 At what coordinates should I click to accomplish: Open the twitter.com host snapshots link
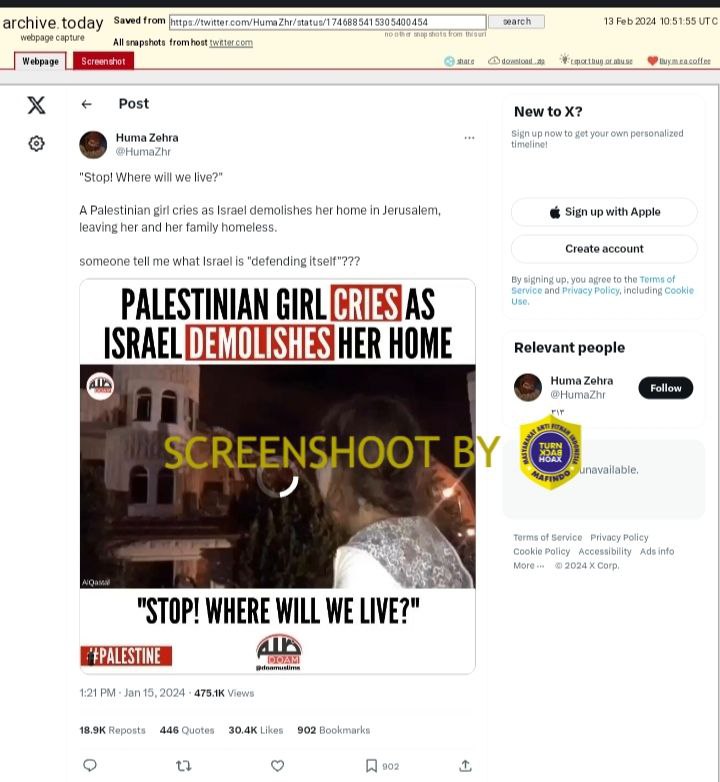[231, 43]
